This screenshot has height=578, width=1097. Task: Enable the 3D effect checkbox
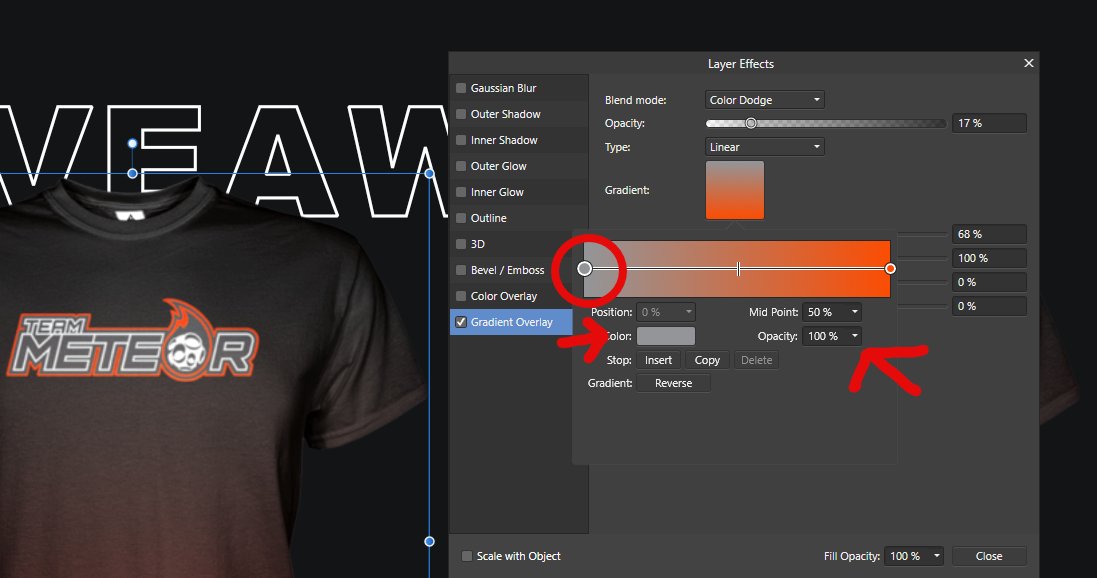461,244
